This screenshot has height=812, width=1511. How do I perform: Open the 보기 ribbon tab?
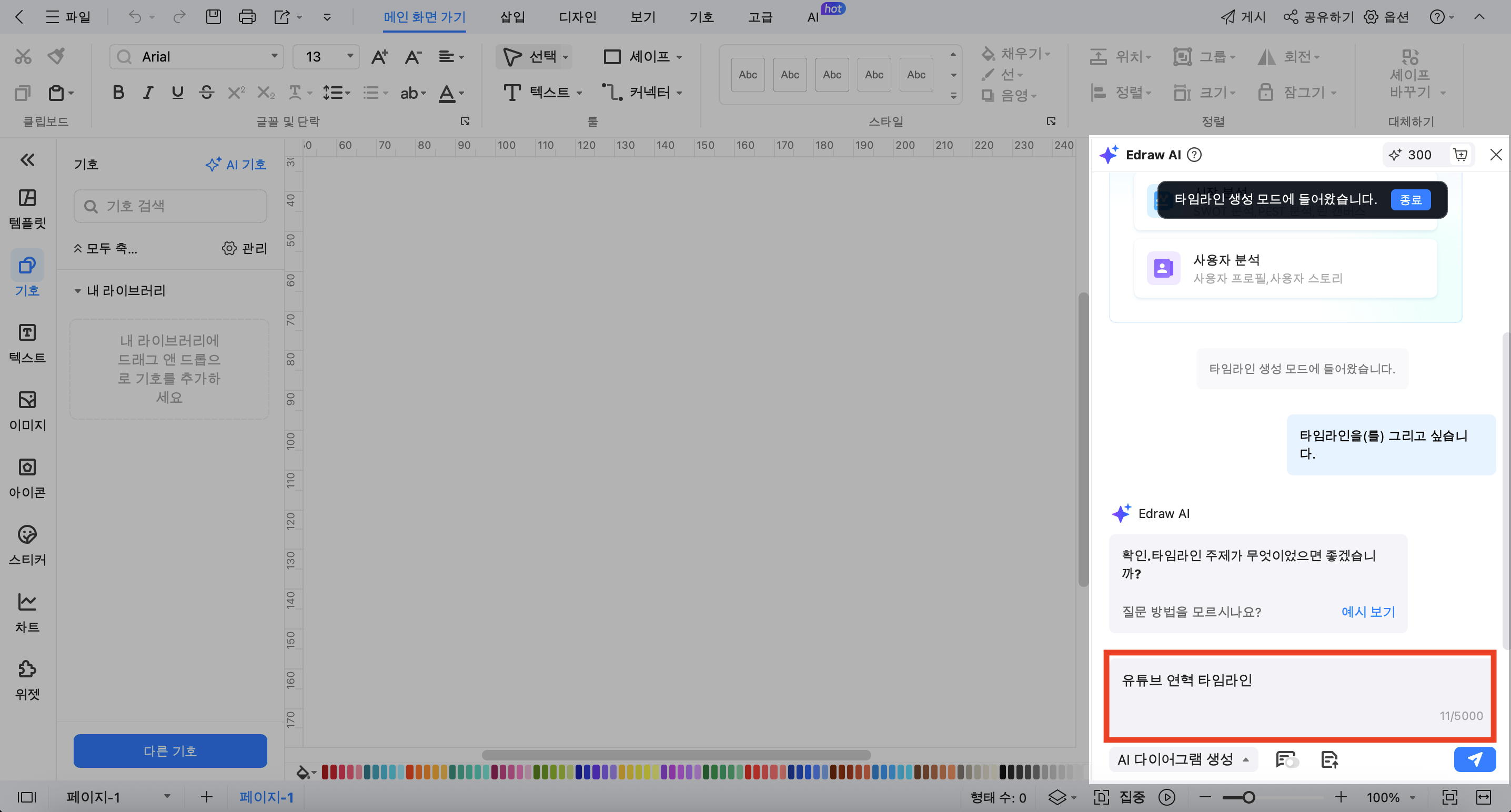click(642, 17)
